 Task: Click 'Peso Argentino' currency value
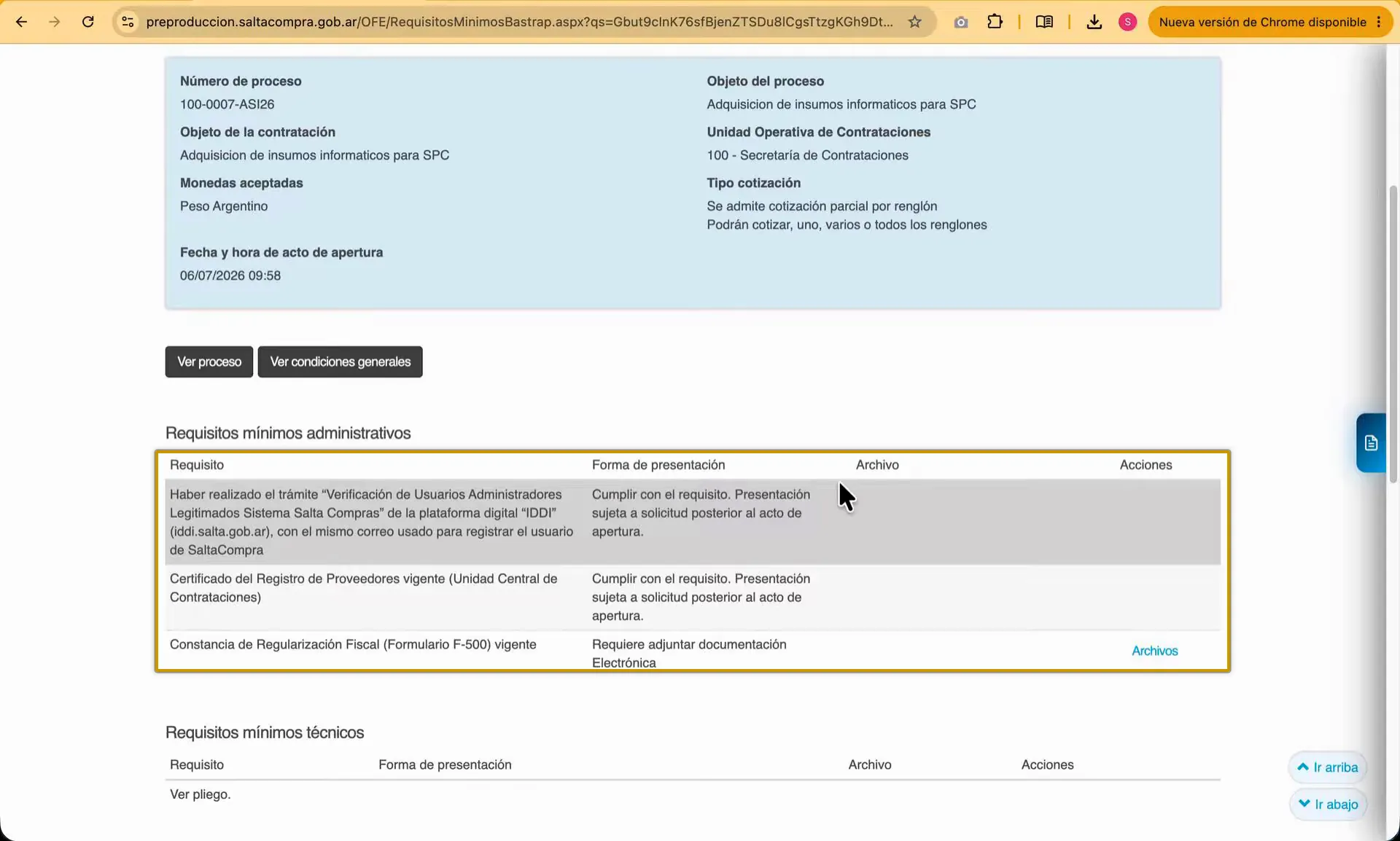click(x=224, y=206)
